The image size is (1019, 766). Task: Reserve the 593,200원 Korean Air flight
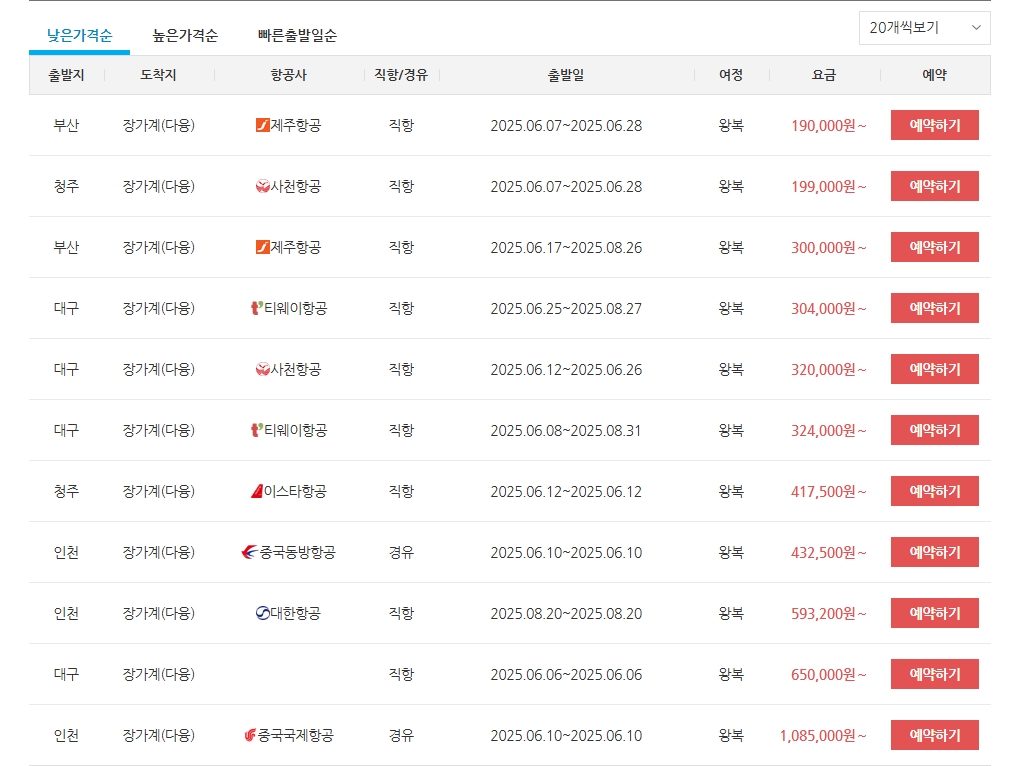(935, 613)
